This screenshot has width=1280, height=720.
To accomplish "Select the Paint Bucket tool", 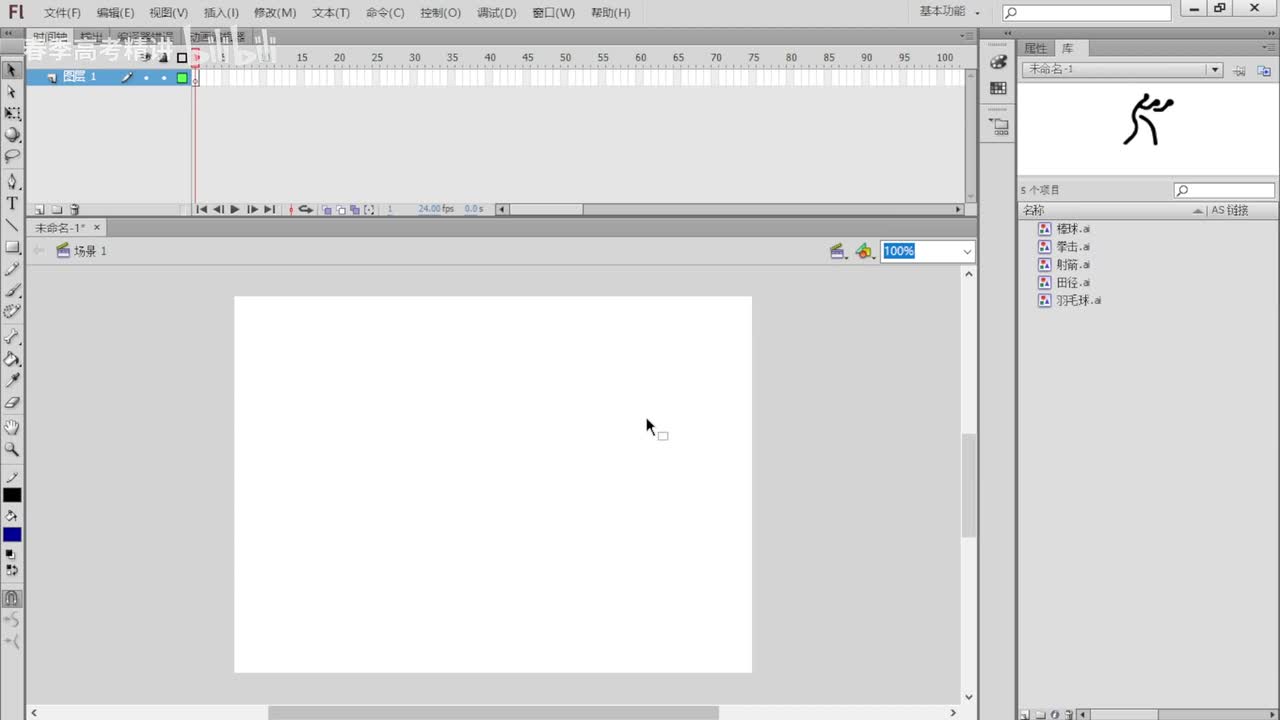I will 12,359.
